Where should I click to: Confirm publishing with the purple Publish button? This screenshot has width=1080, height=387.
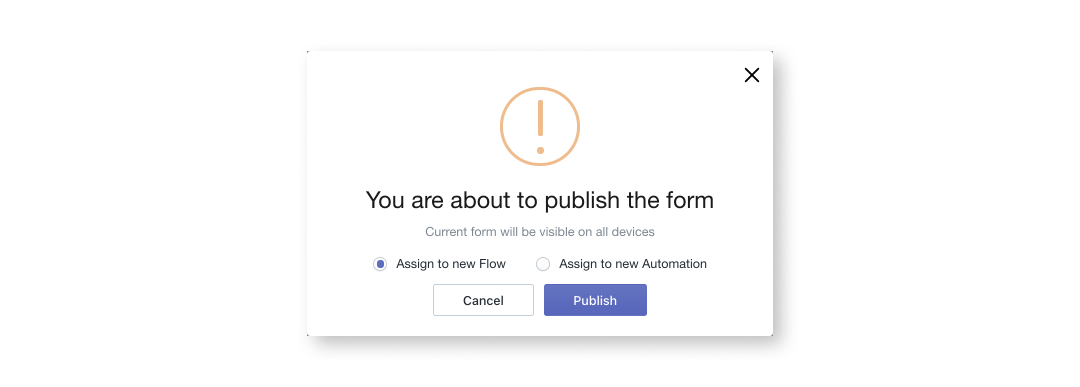click(x=595, y=300)
